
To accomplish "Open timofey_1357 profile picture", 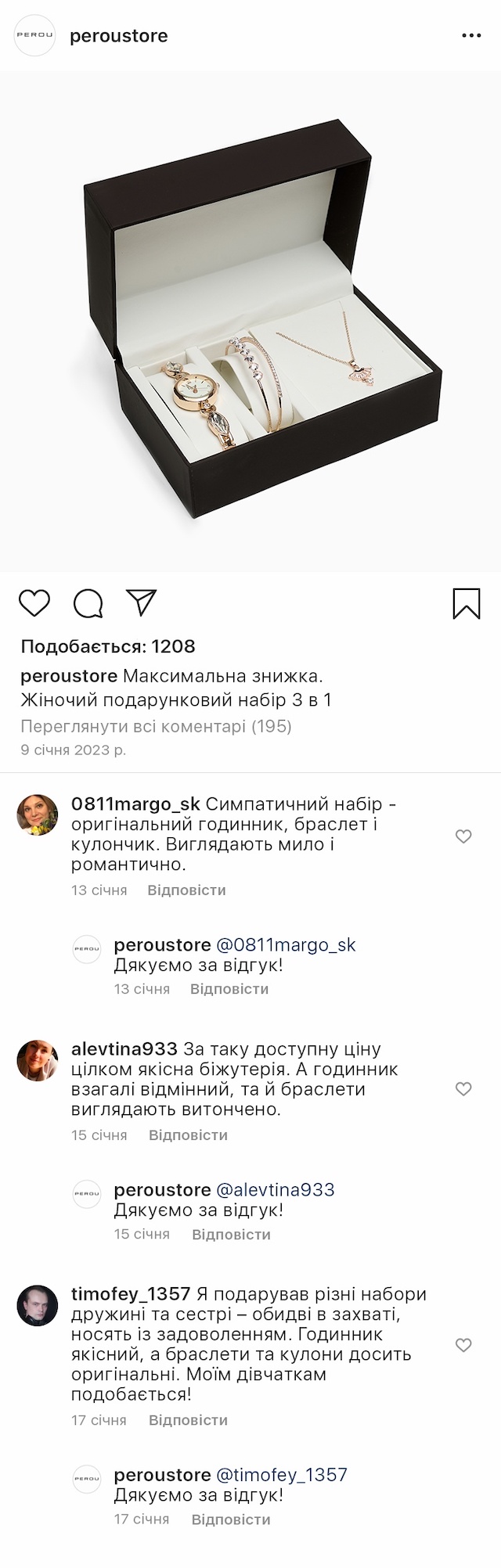I will pyautogui.click(x=38, y=1305).
